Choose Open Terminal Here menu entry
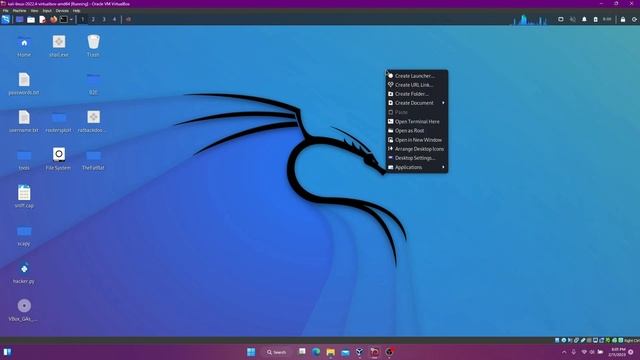640x360 pixels. click(x=417, y=122)
